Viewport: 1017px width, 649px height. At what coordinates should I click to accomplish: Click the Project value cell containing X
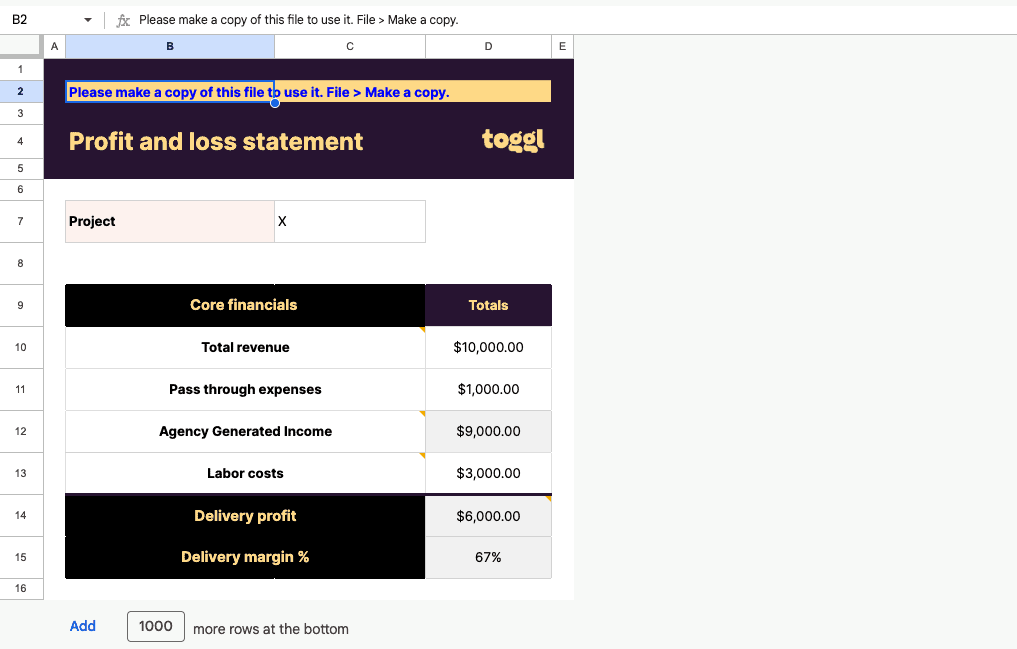pyautogui.click(x=349, y=221)
